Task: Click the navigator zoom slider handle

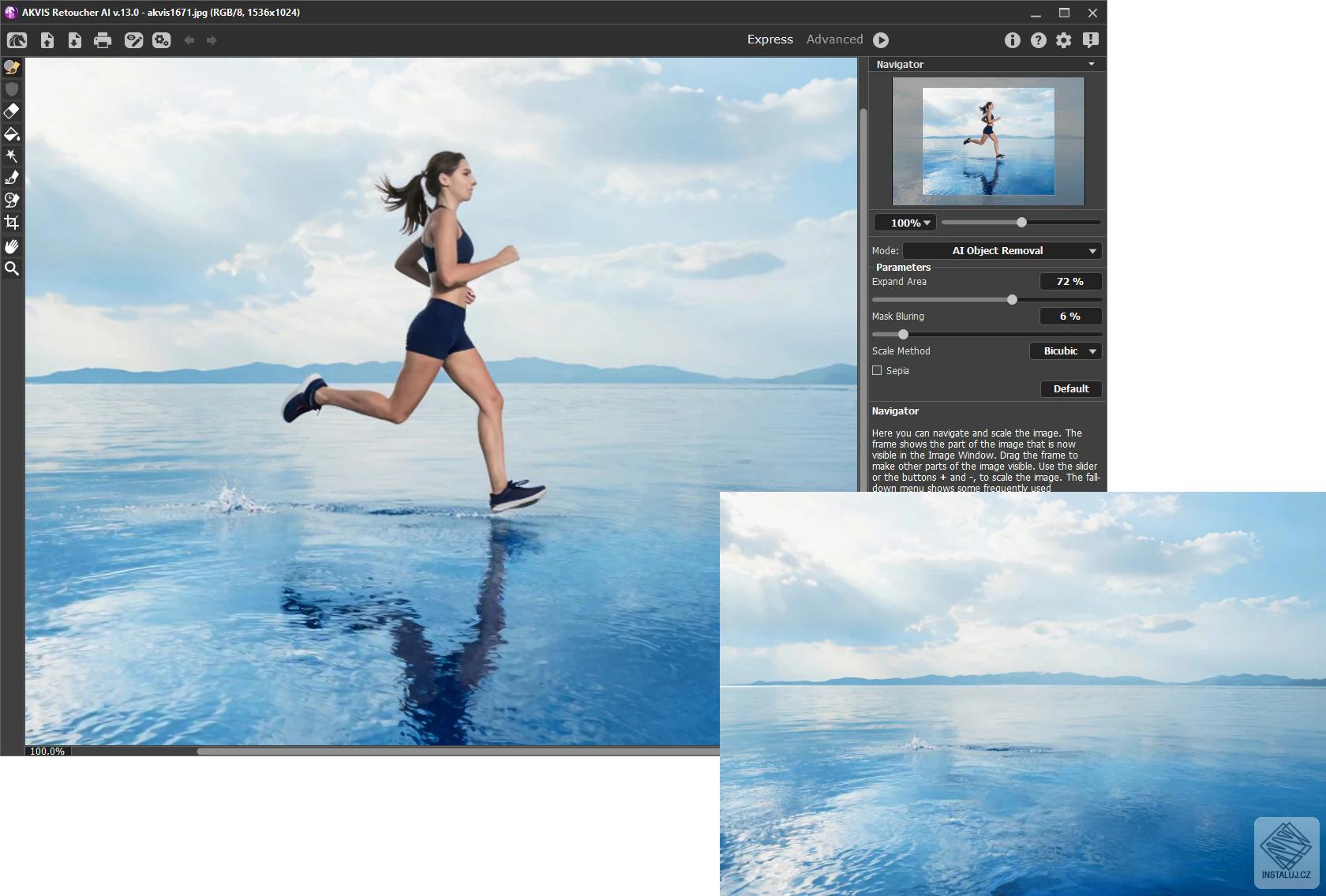Action: 1021,222
